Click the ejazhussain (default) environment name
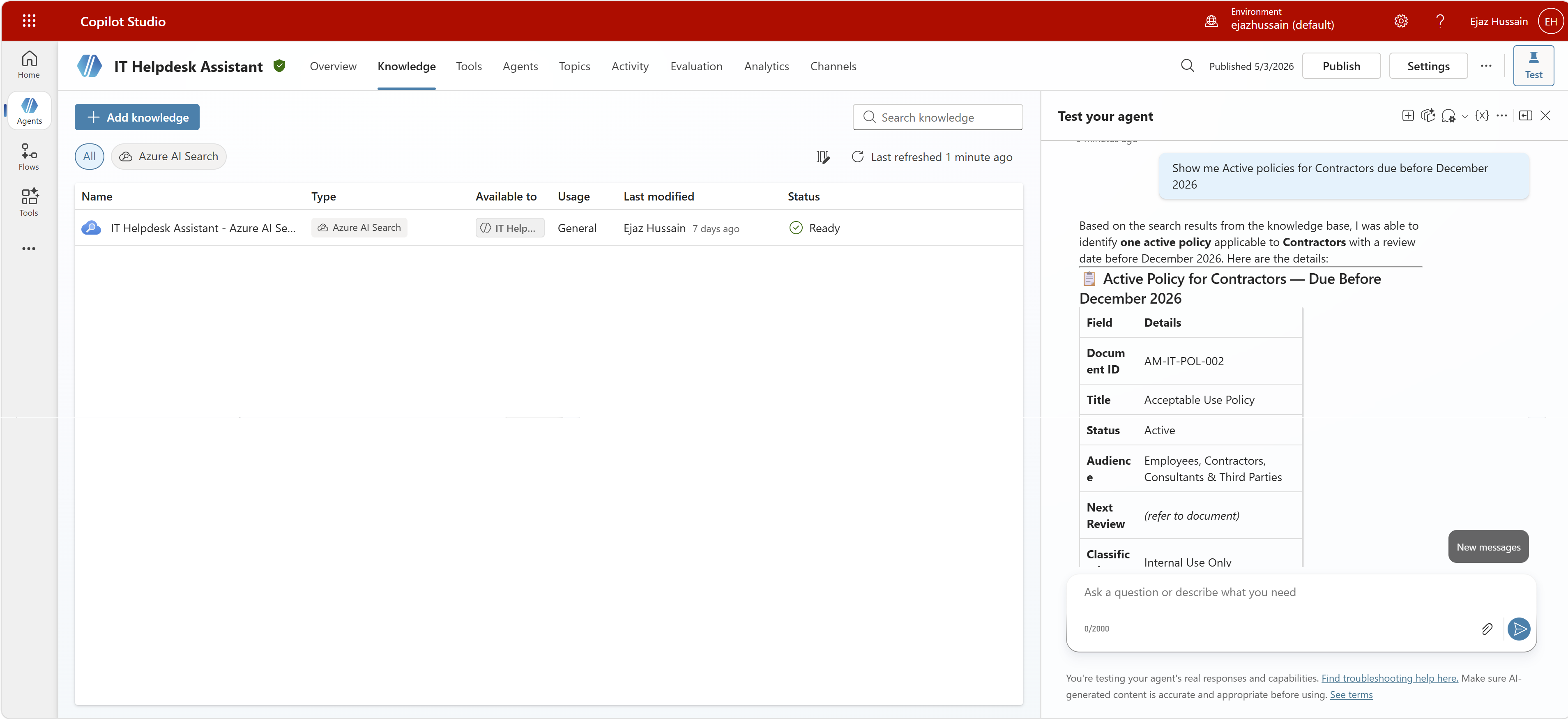 click(x=1282, y=24)
